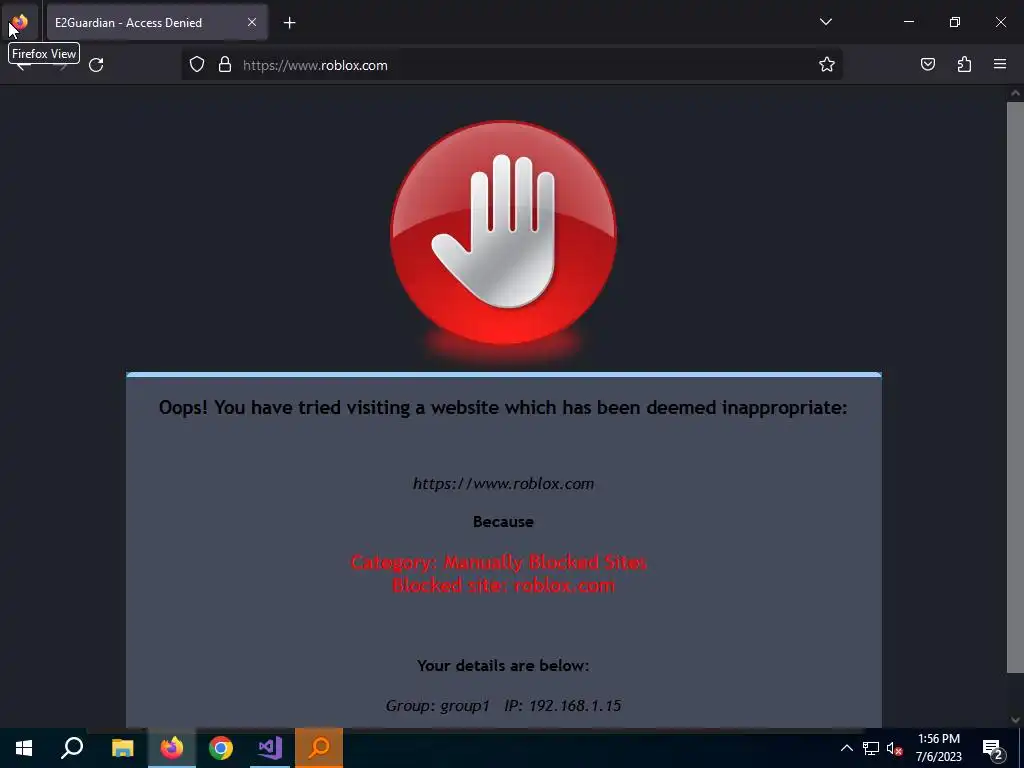
Task: Open Firefox application menu
Action: [999, 65]
